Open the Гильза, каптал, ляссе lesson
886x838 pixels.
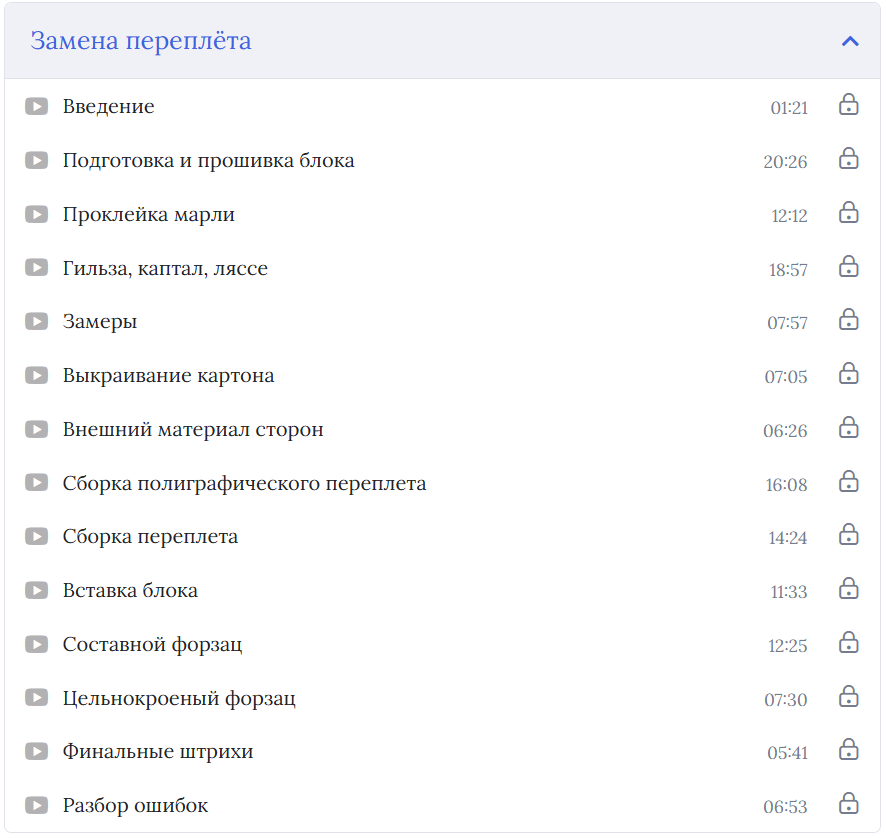[x=165, y=268]
